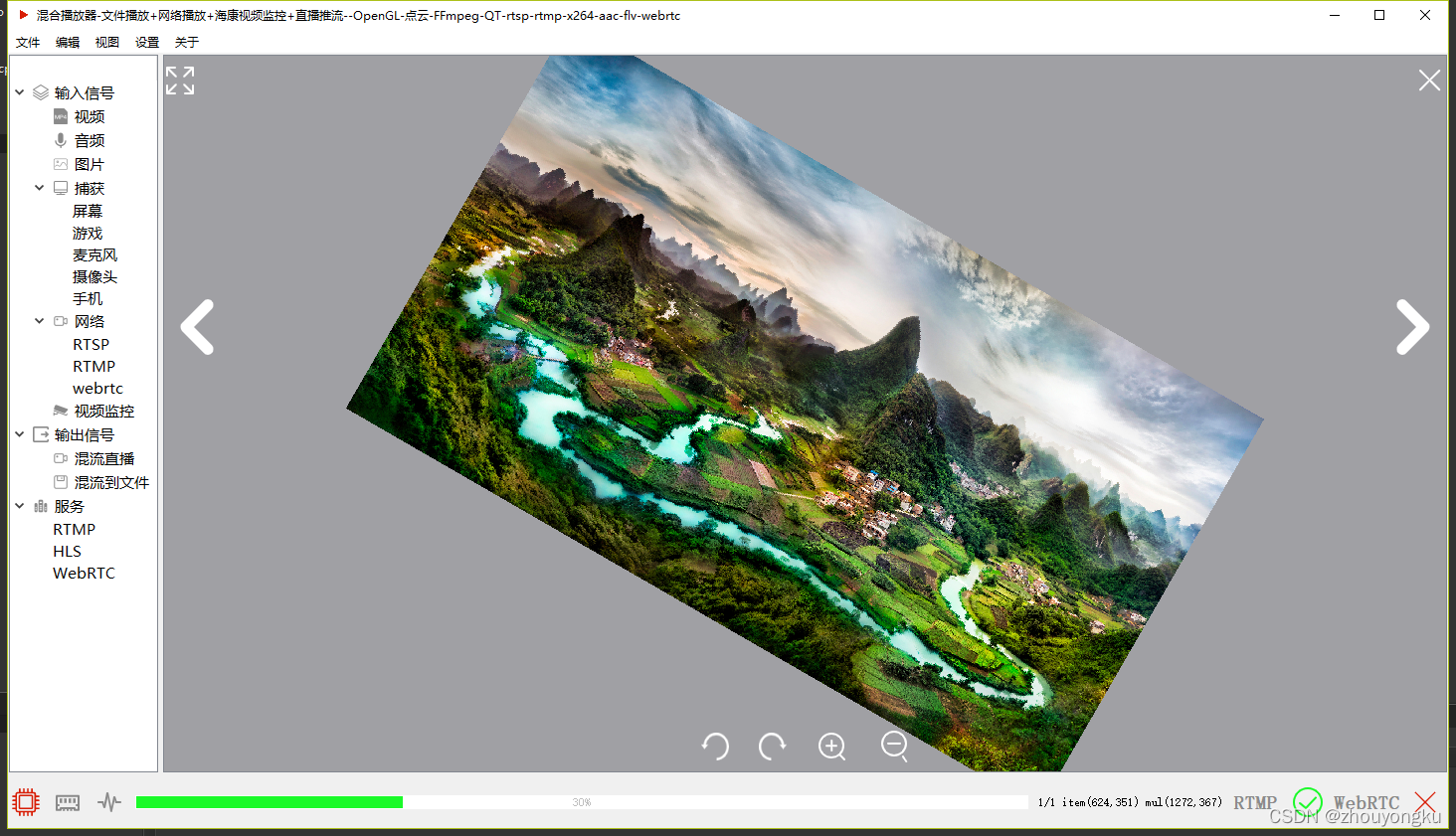Click the green RTMP checkmark status icon
This screenshot has height=836, width=1456.
[x=1307, y=801]
